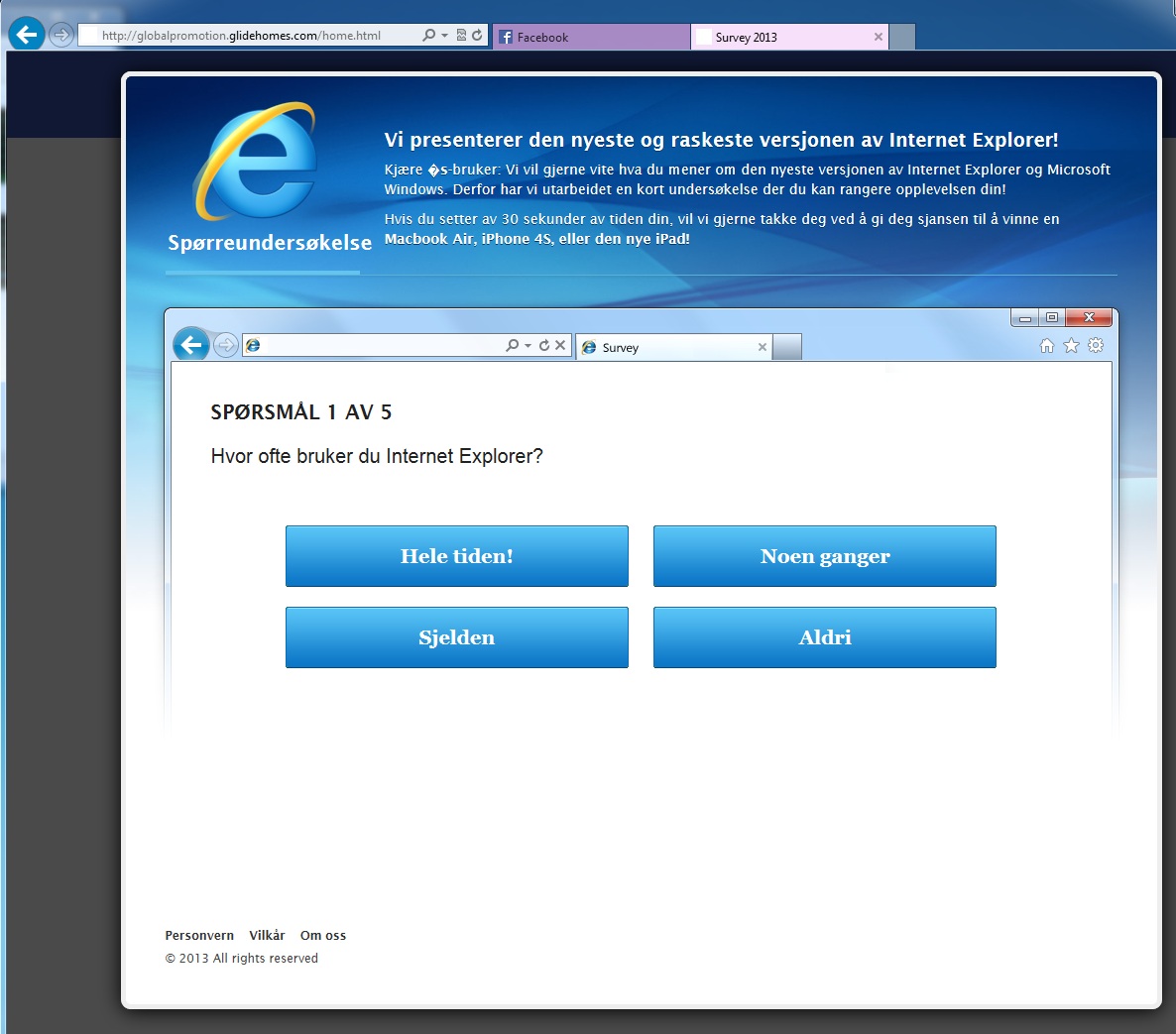Click the new tab button beside the Survey tab
Screen dimensions: 1176x1034
click(786, 347)
